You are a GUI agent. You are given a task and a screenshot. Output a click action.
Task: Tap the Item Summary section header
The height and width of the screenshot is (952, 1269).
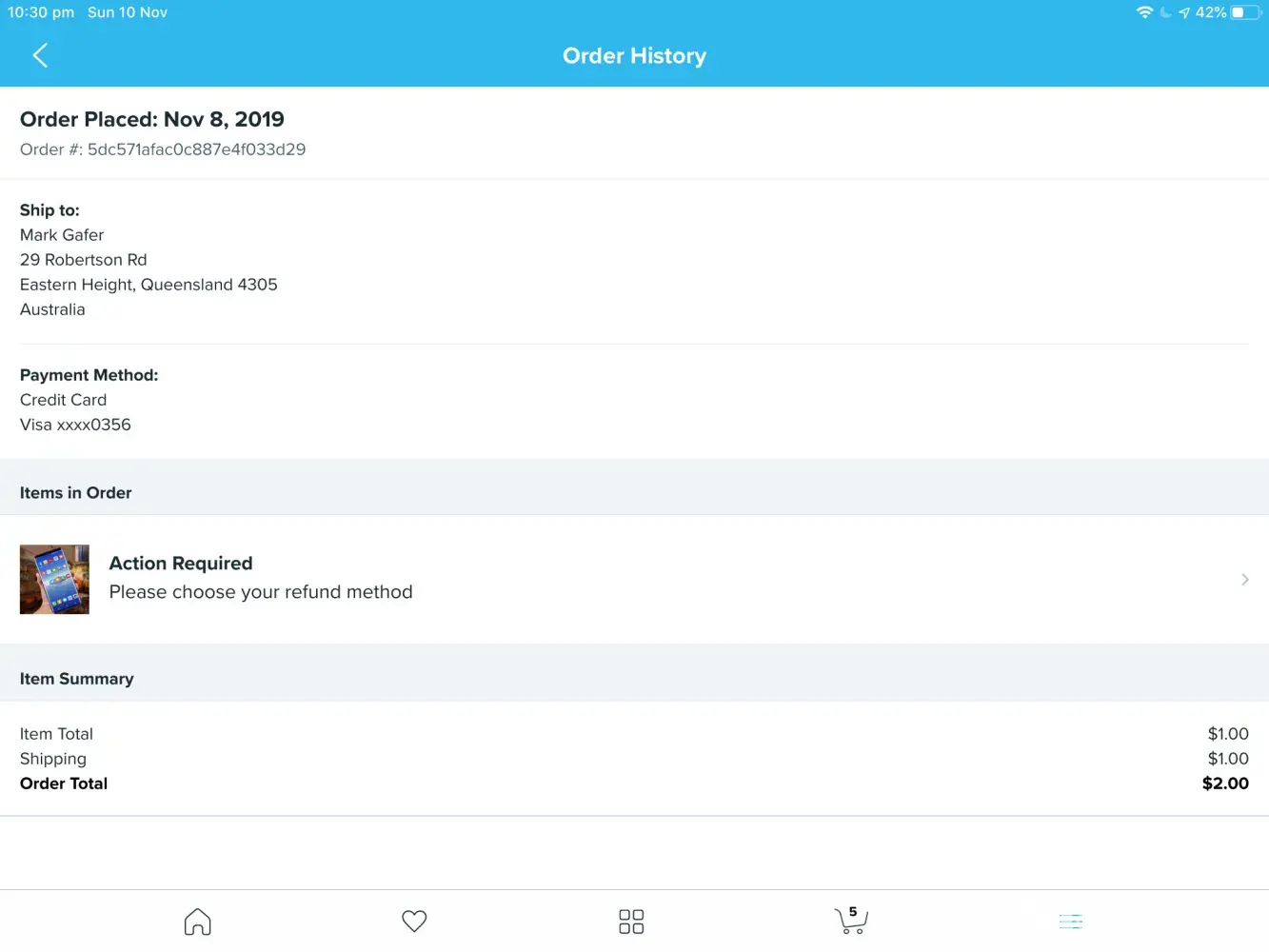(77, 679)
